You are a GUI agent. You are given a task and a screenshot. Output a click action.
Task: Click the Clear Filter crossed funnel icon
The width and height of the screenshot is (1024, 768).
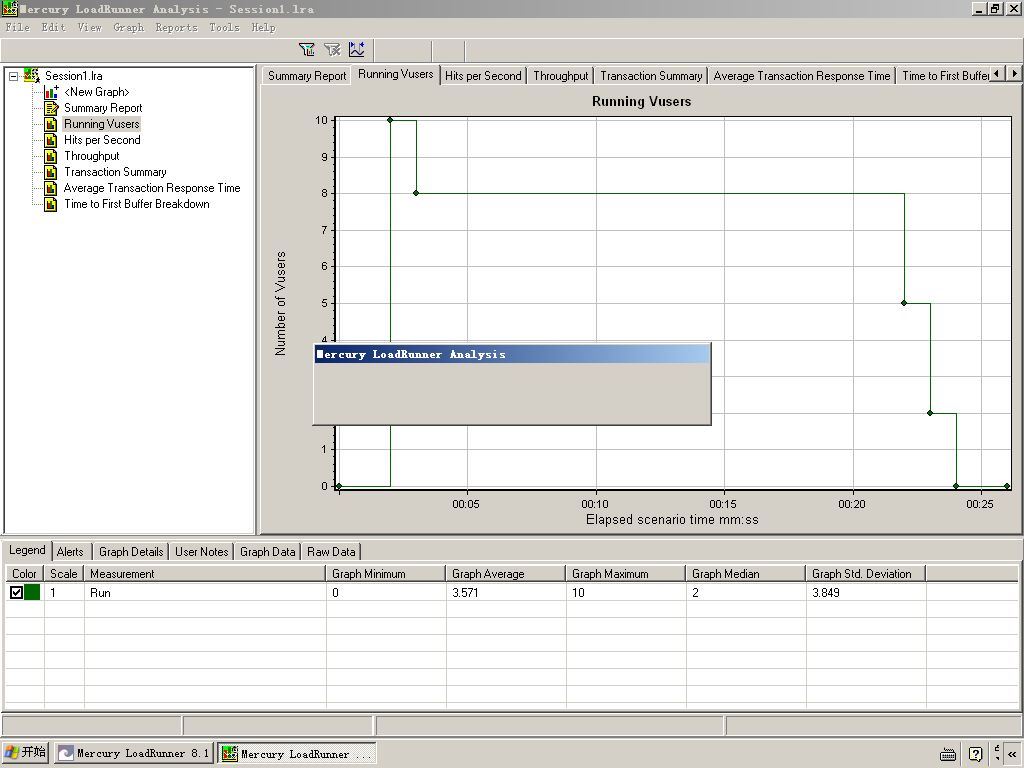coord(332,49)
